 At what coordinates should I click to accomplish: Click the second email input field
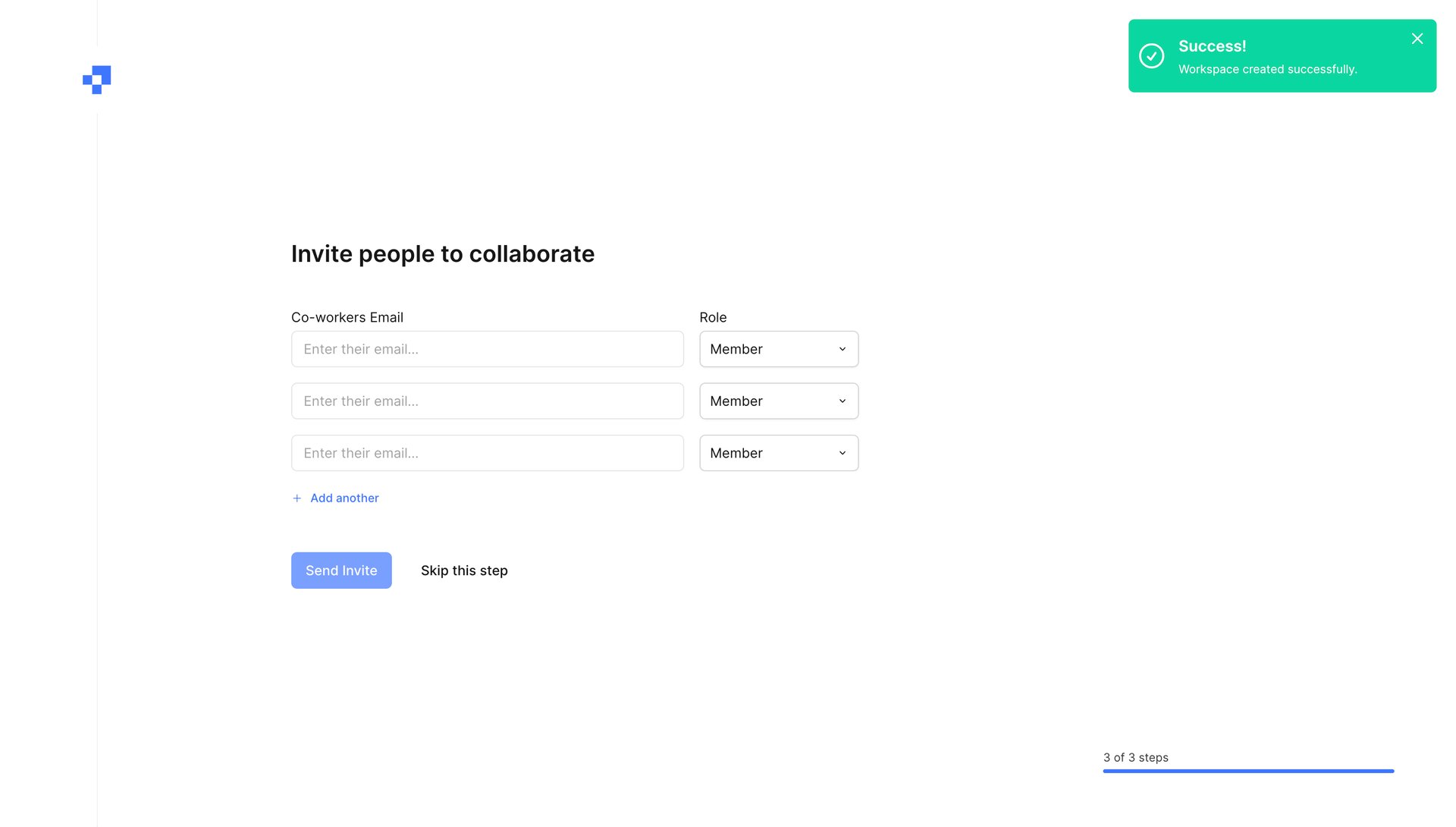coord(488,401)
